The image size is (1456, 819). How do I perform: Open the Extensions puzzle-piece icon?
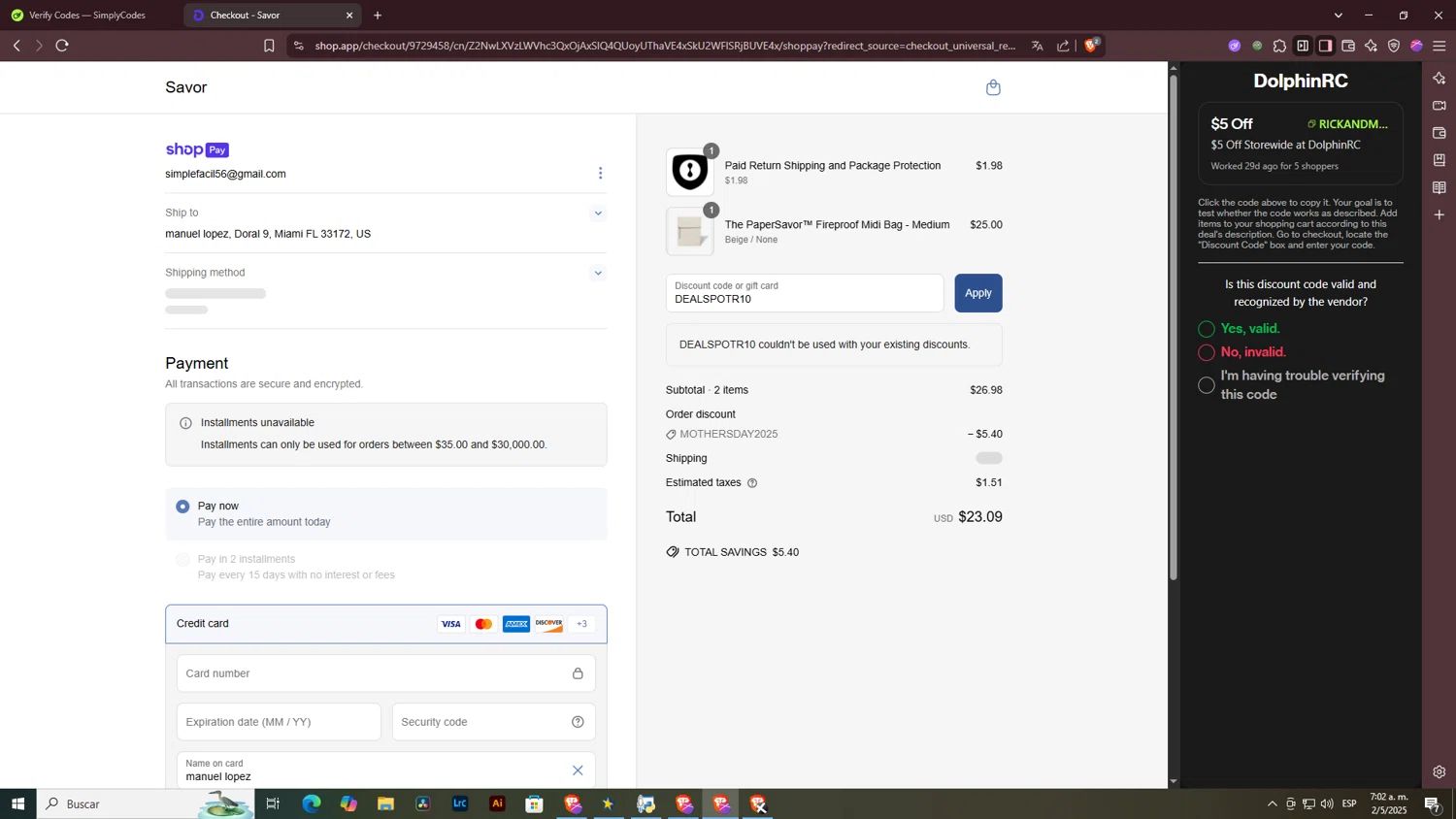point(1279,46)
